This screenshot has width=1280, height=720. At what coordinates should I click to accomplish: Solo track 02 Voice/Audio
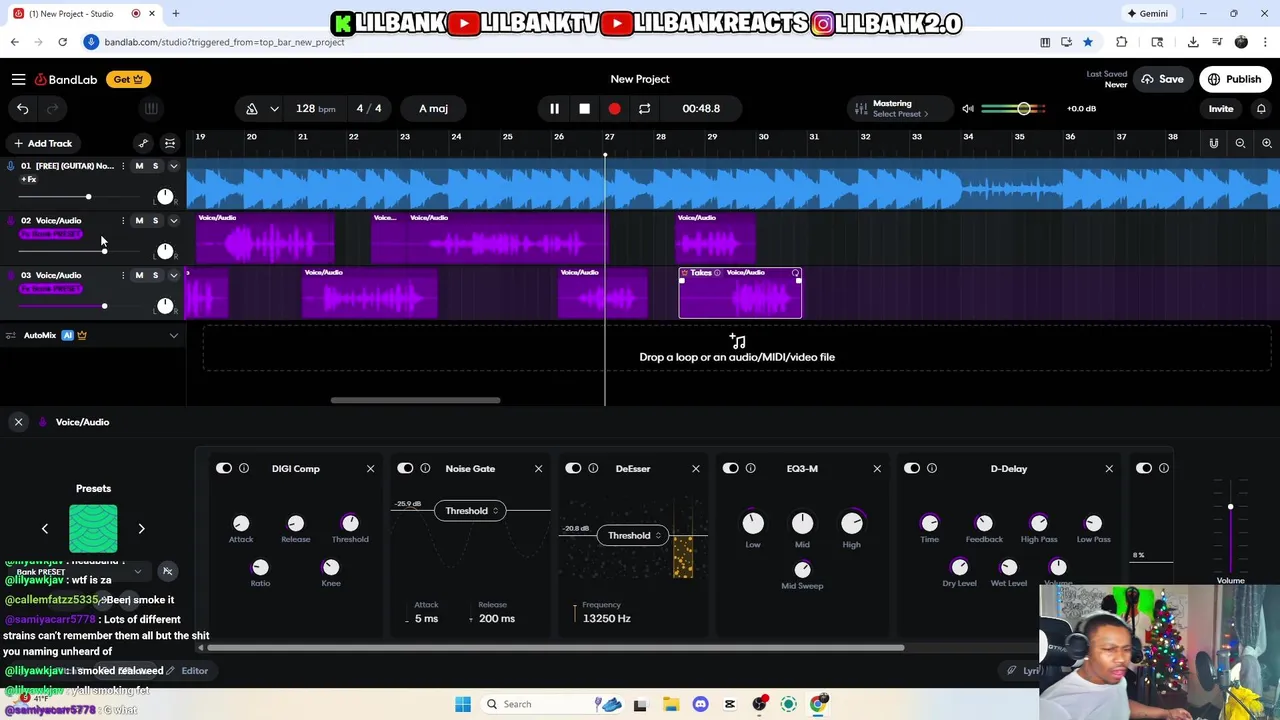(155, 220)
